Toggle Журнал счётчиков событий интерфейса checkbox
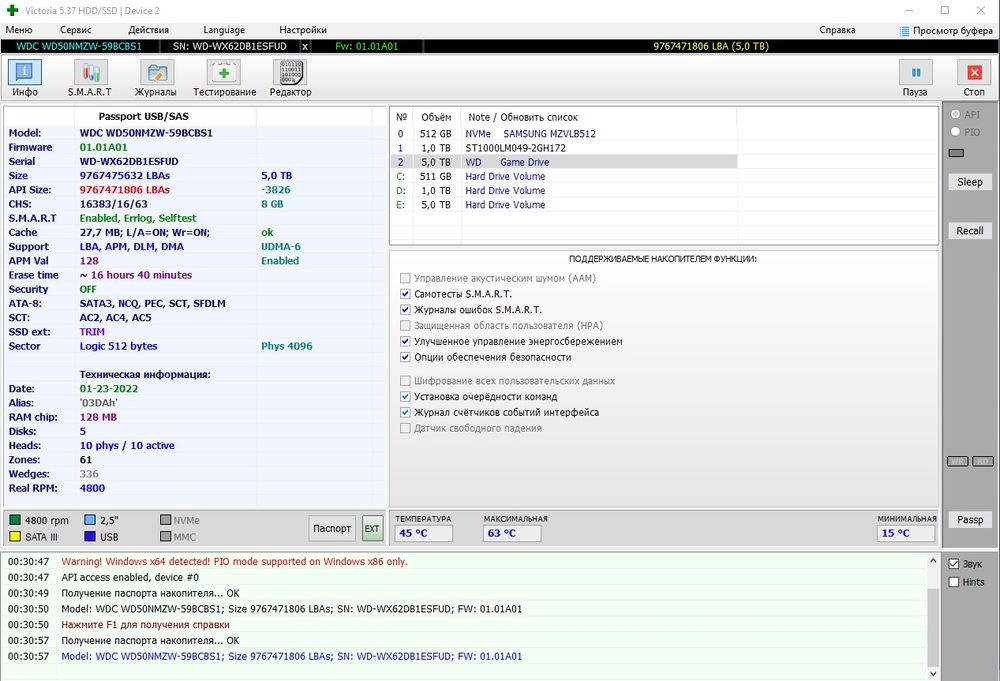 (405, 413)
